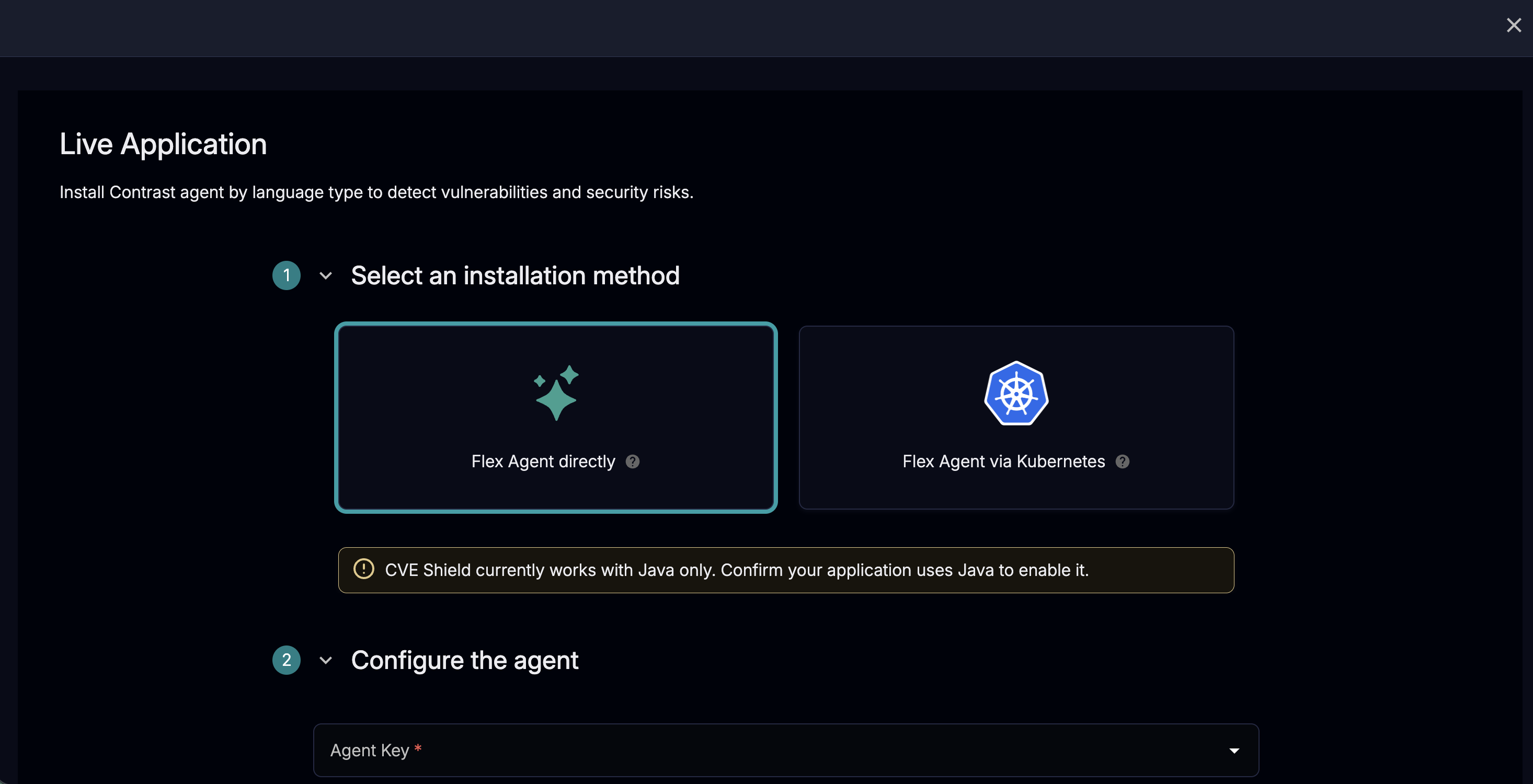Click the Kubernetes wheel logo icon

[1016, 393]
